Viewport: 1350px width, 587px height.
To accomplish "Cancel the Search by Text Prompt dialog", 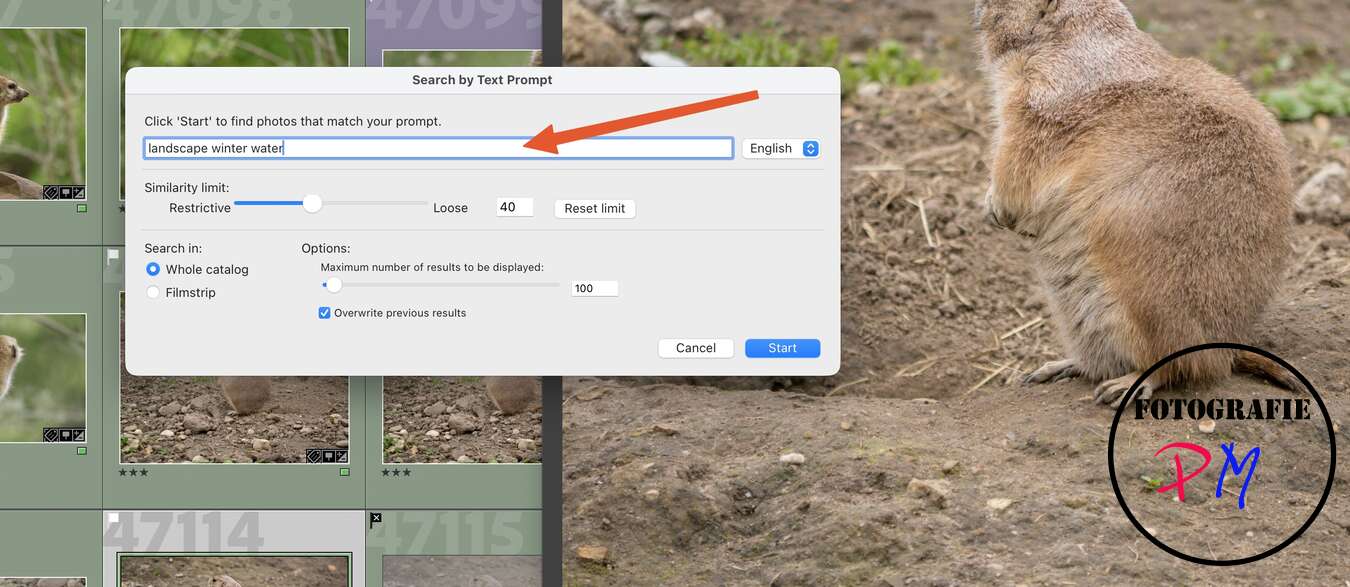I will click(x=695, y=348).
